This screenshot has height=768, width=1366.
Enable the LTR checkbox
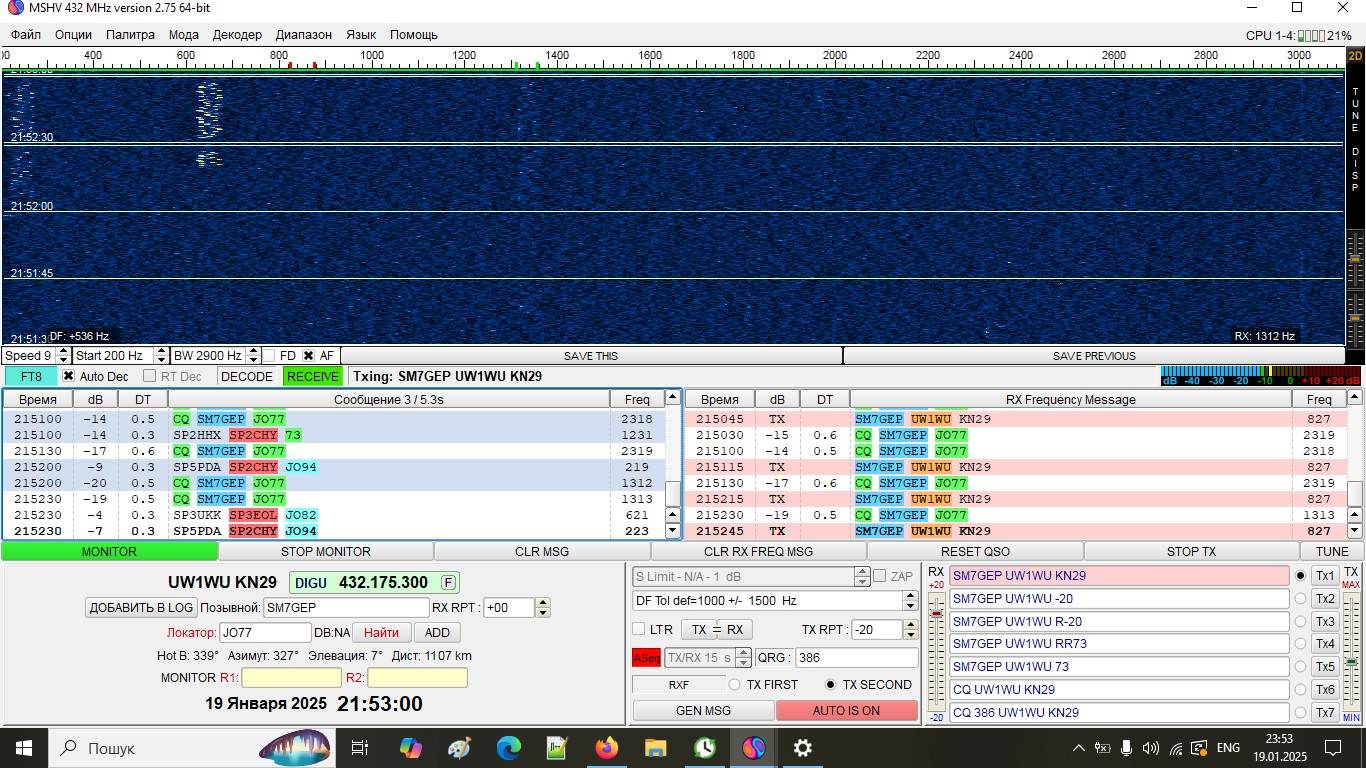(639, 629)
